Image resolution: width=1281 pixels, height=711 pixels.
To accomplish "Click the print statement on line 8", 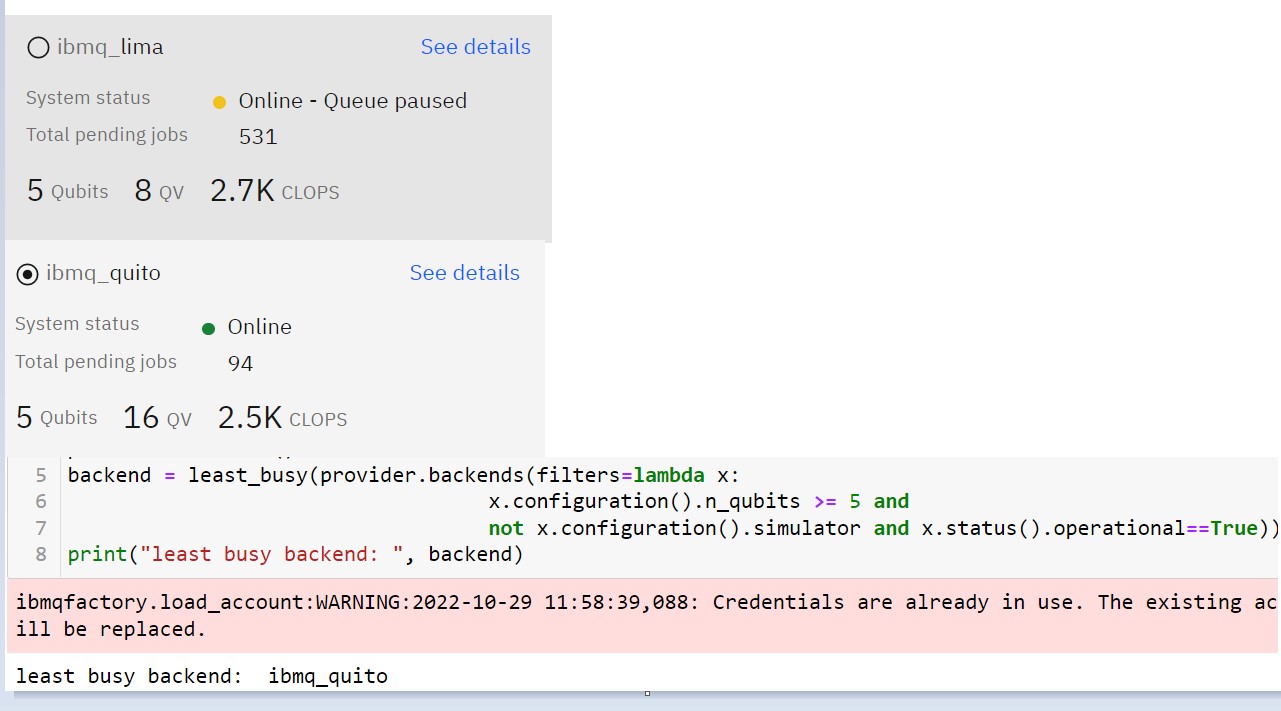I will [x=295, y=553].
